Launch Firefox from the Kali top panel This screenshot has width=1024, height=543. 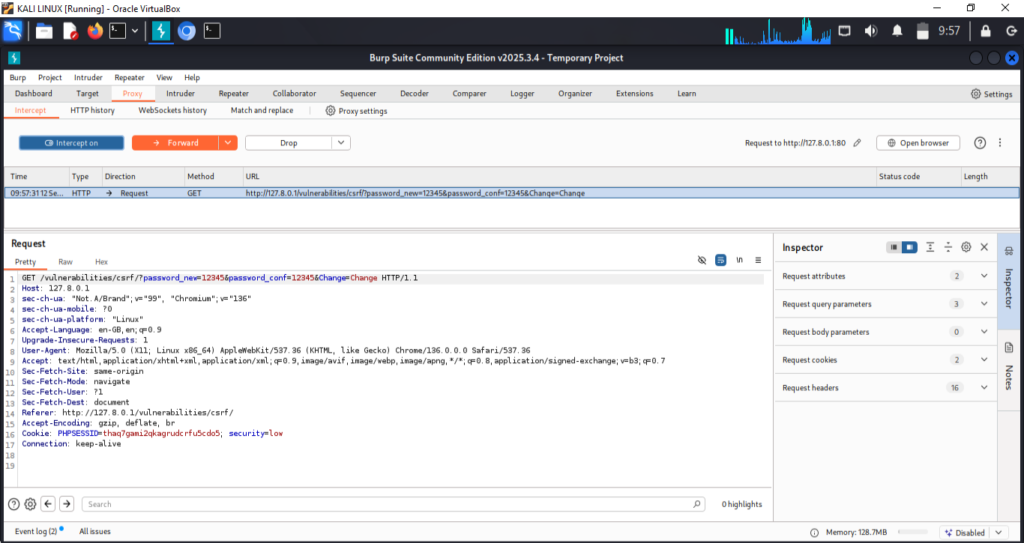[x=95, y=31]
